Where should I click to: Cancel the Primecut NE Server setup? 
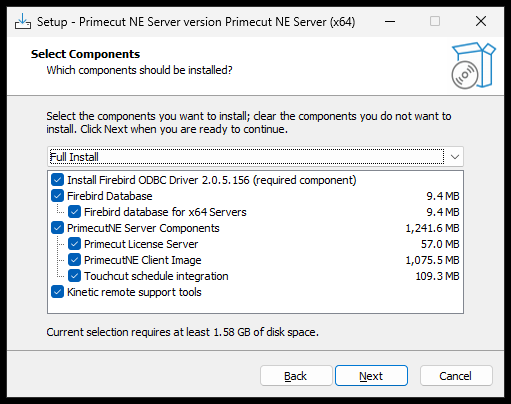(x=456, y=376)
